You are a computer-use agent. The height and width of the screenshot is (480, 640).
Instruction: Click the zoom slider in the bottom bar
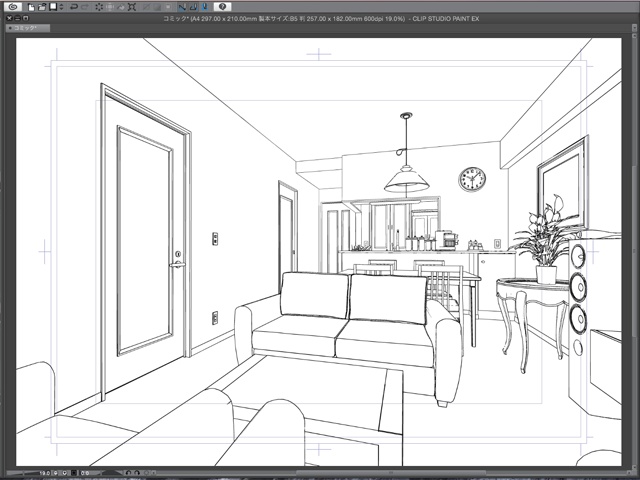pyautogui.click(x=24, y=473)
